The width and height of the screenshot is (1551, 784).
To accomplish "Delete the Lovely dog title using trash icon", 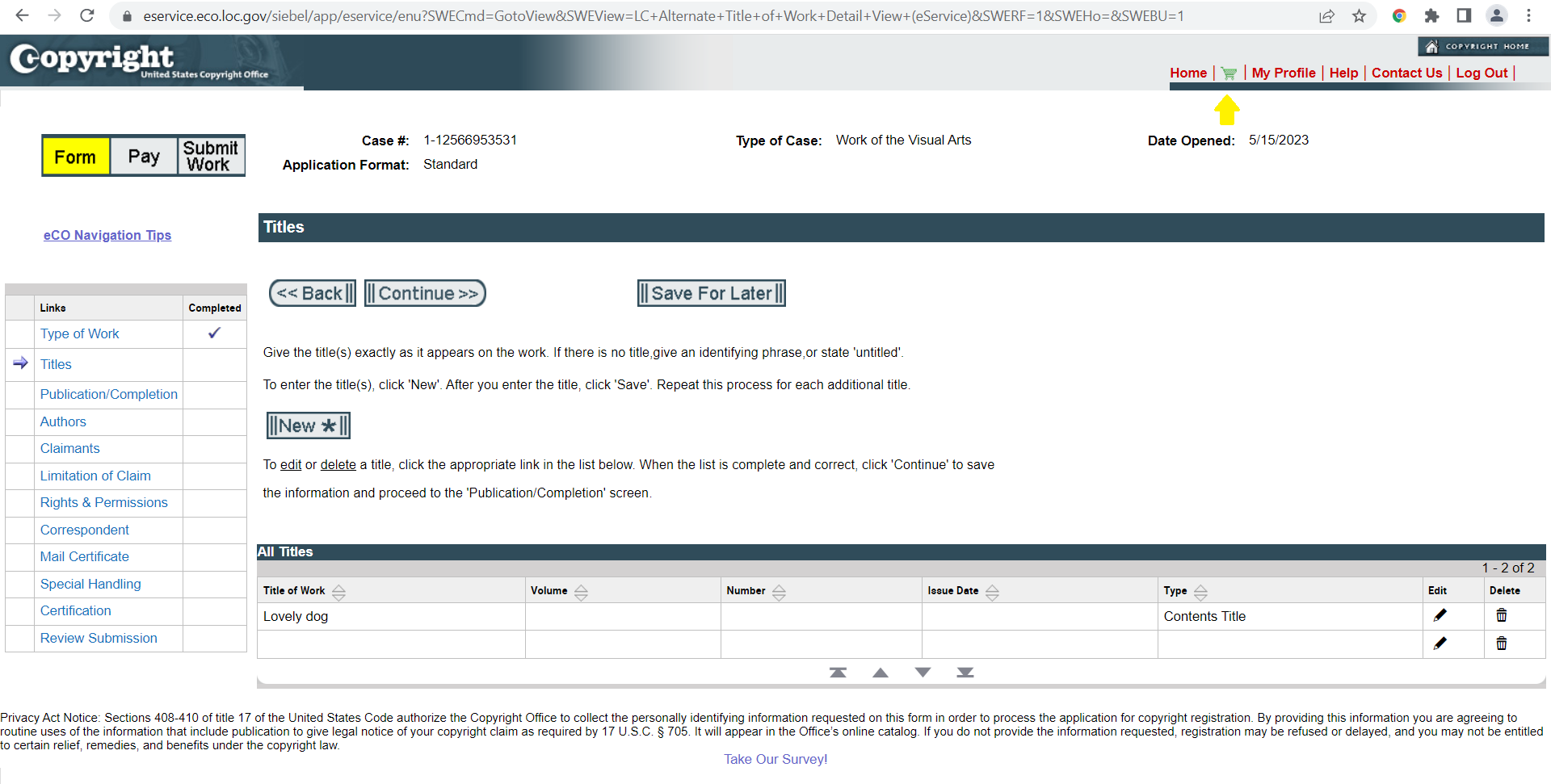I will [1502, 615].
